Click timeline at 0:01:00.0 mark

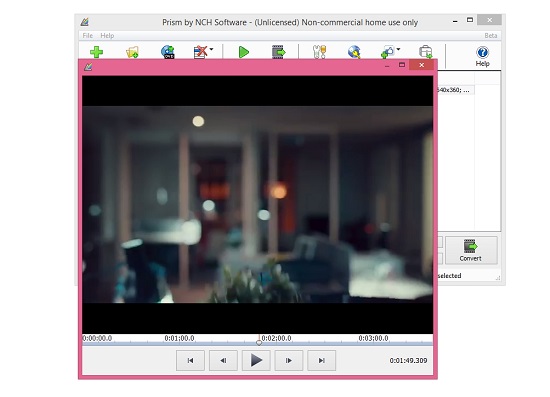[x=179, y=338]
